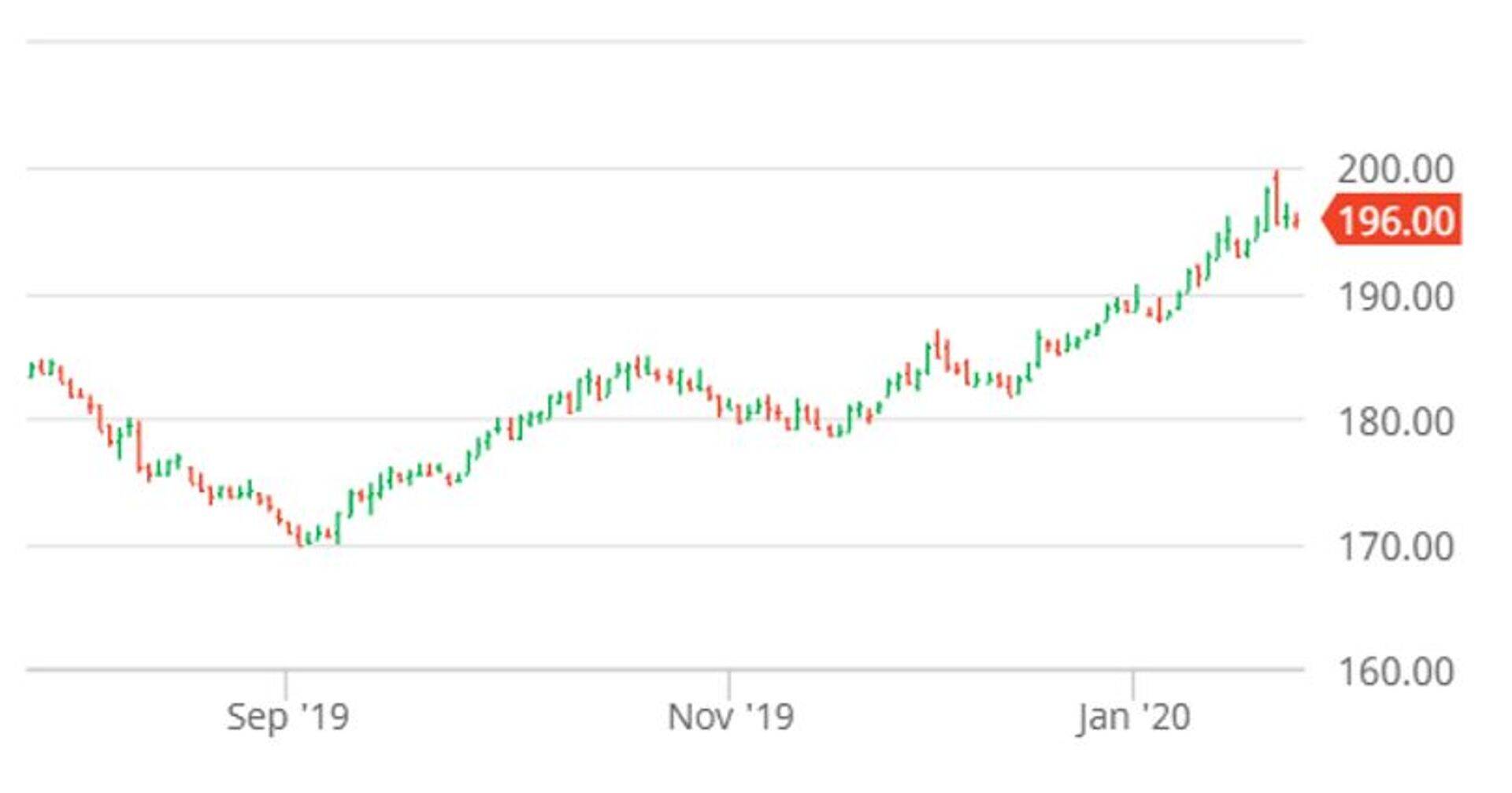Click the first green candle at chart's left edge
This screenshot has height=793, width=1512.
[31, 369]
